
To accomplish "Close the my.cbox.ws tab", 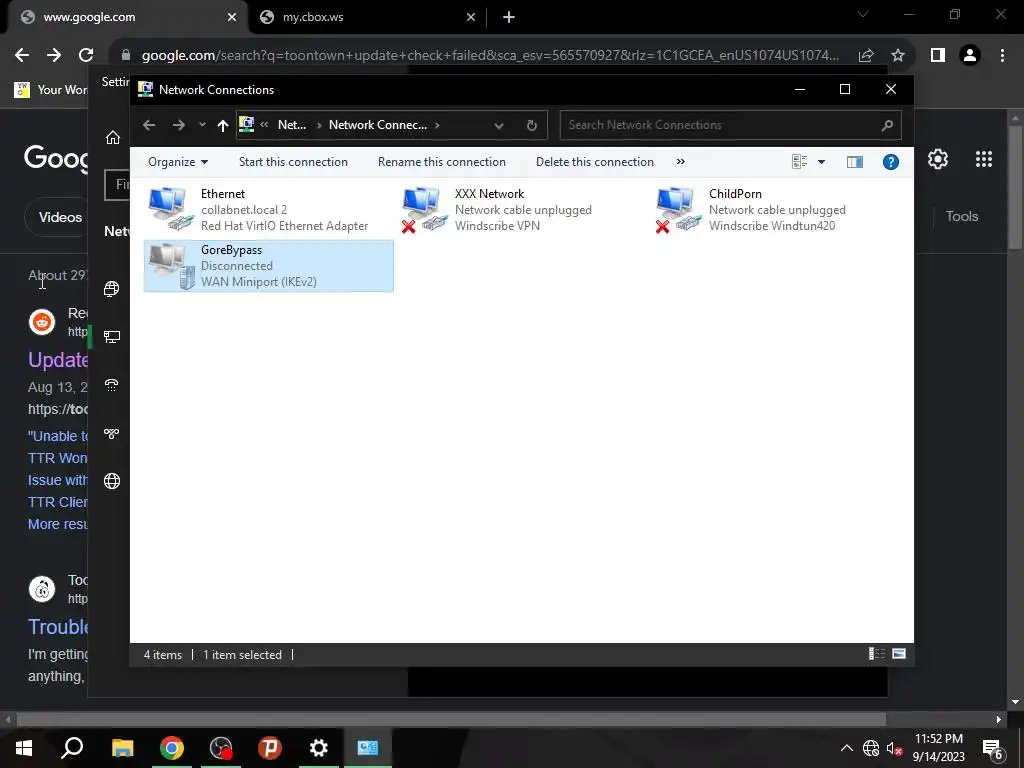I will point(471,17).
